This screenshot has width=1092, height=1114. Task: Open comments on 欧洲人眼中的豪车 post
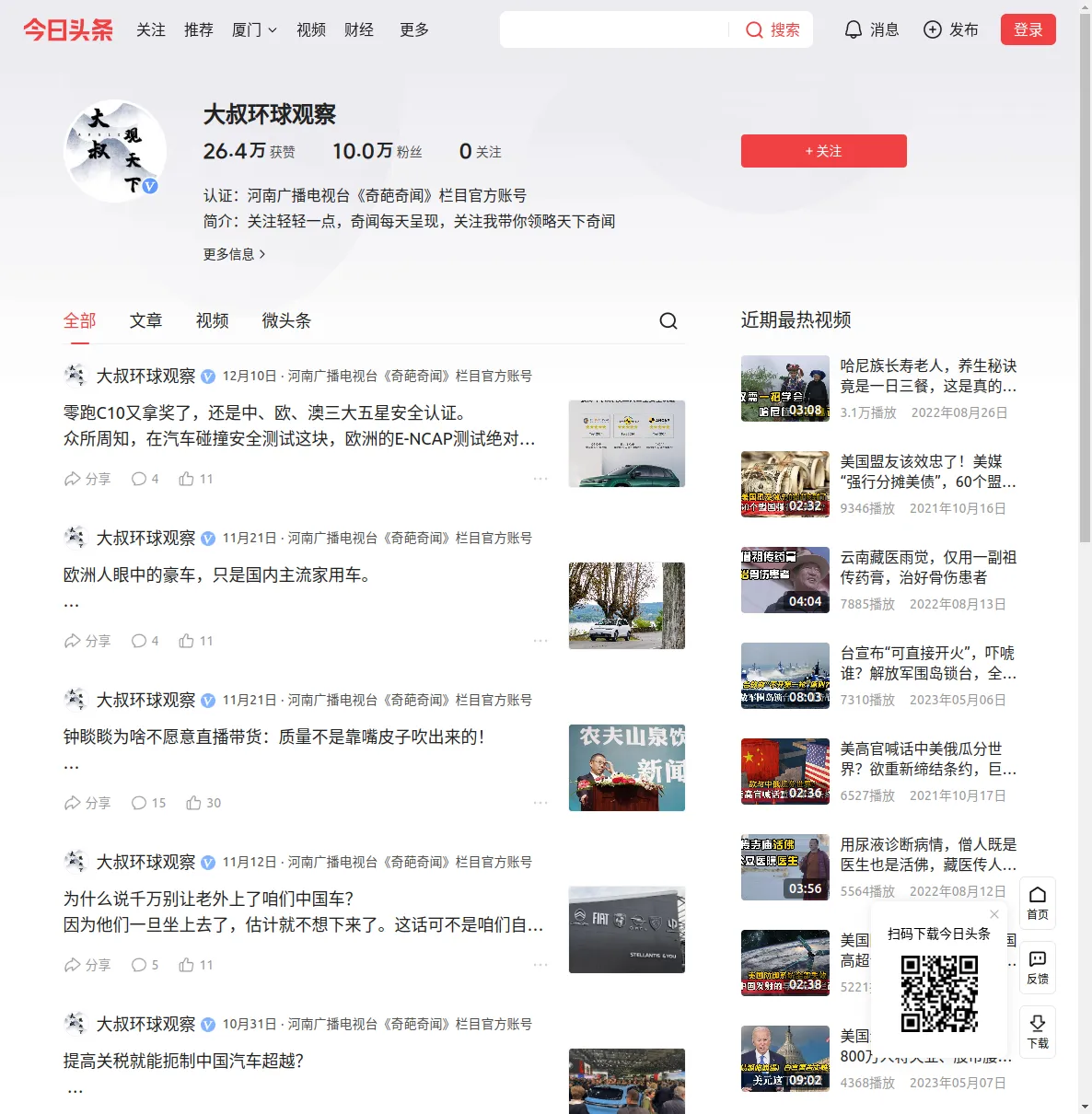pos(145,641)
